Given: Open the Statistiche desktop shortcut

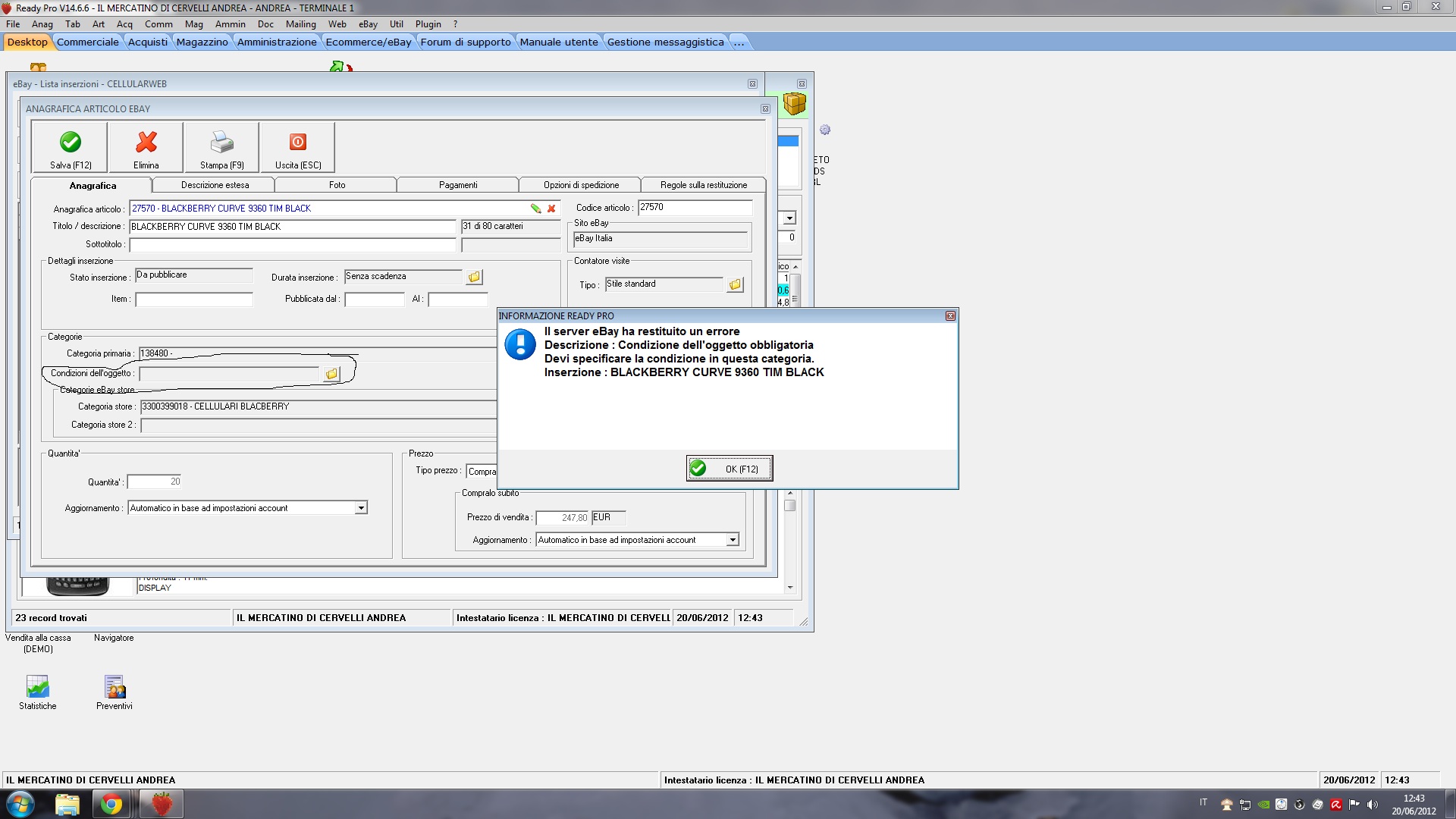Looking at the screenshot, I should coord(38,687).
